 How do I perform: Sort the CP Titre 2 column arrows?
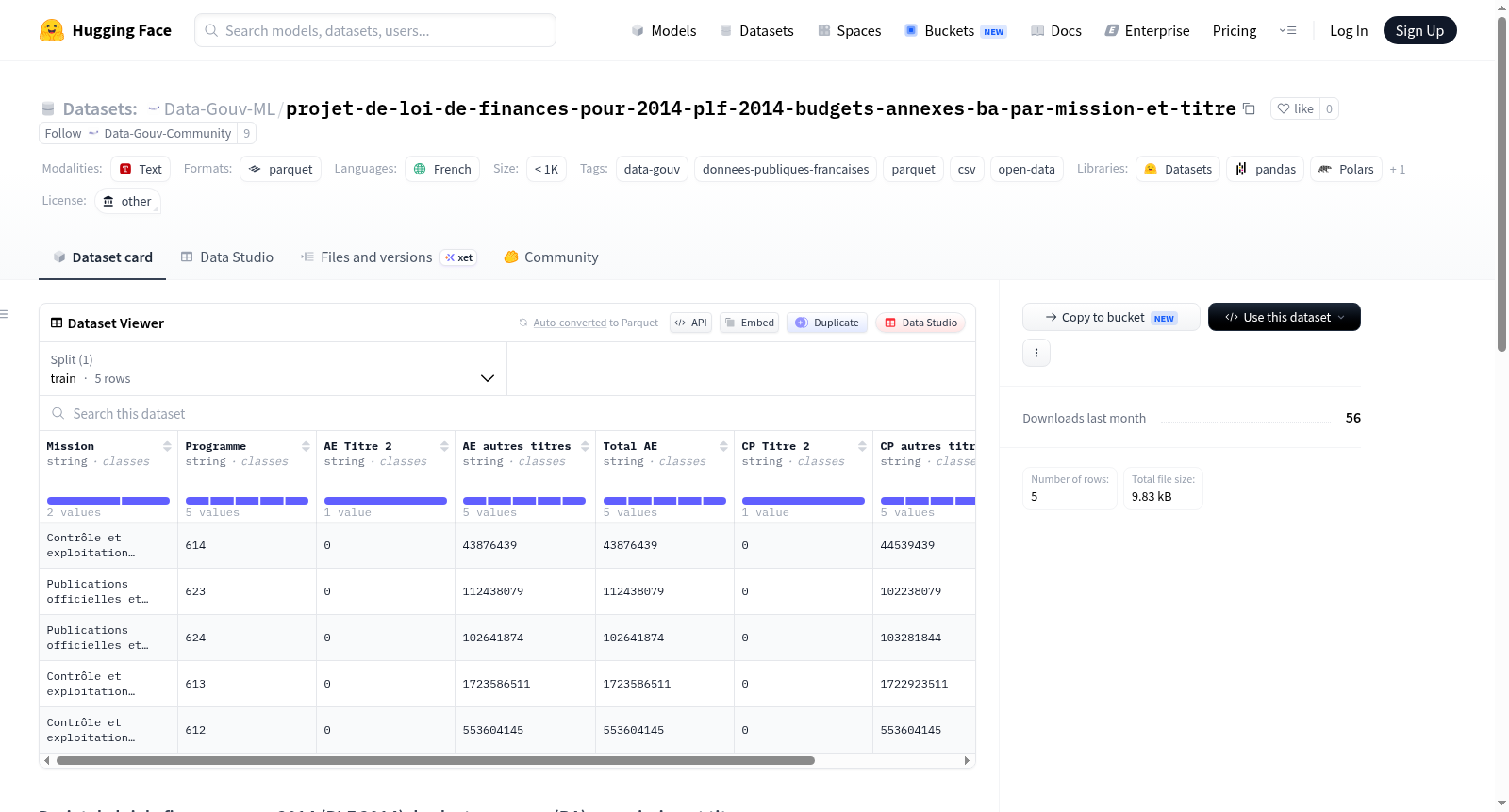point(862,446)
